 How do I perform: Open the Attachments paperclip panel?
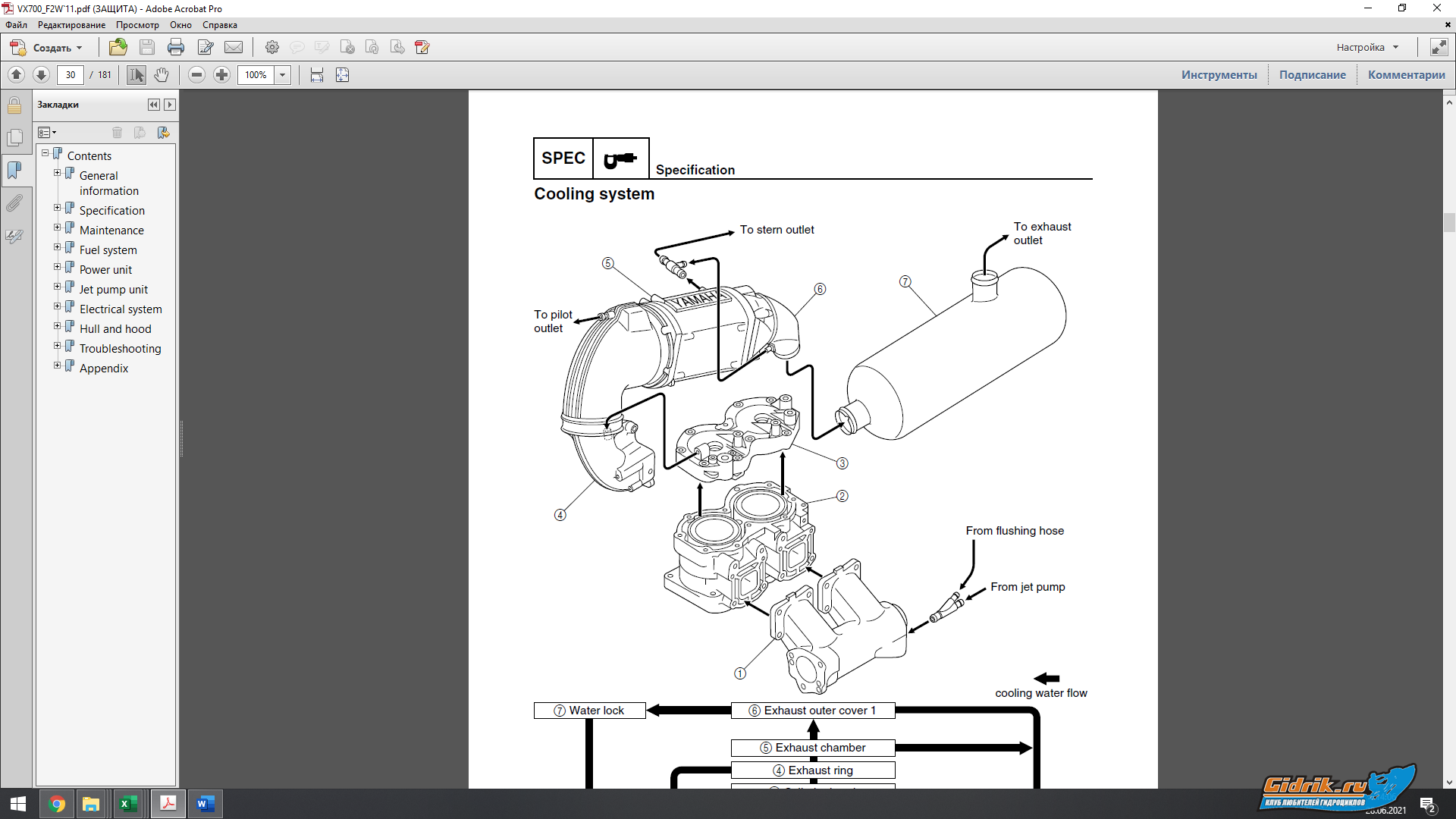[14, 203]
